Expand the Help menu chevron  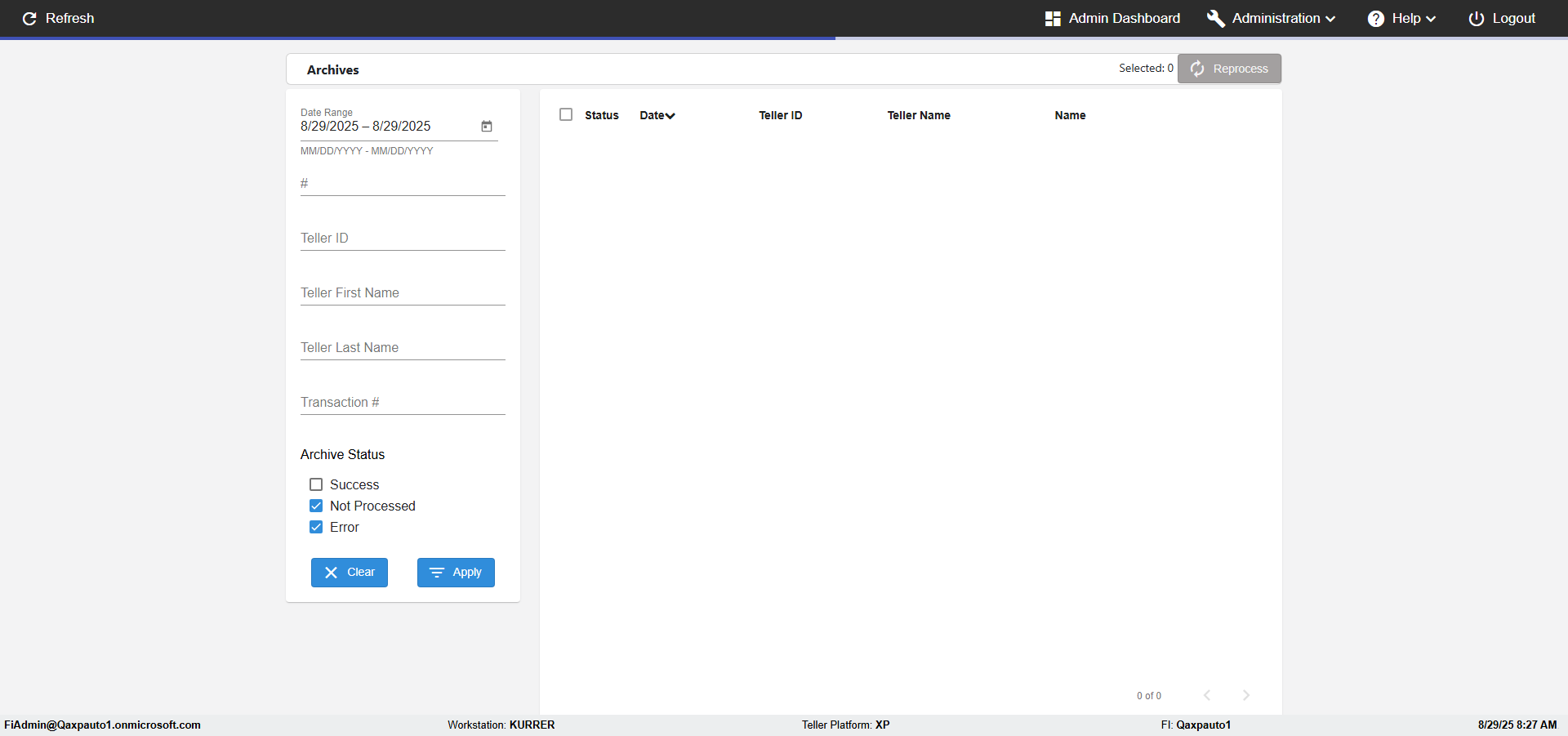point(1431,19)
